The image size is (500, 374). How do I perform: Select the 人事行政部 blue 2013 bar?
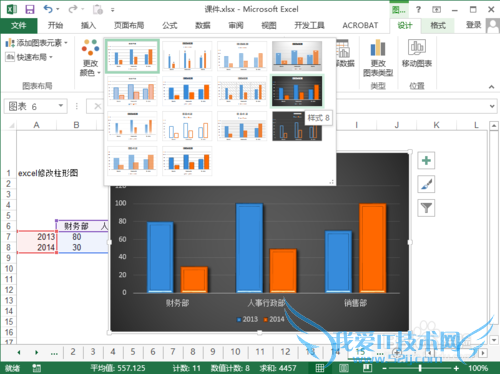[x=249, y=248]
